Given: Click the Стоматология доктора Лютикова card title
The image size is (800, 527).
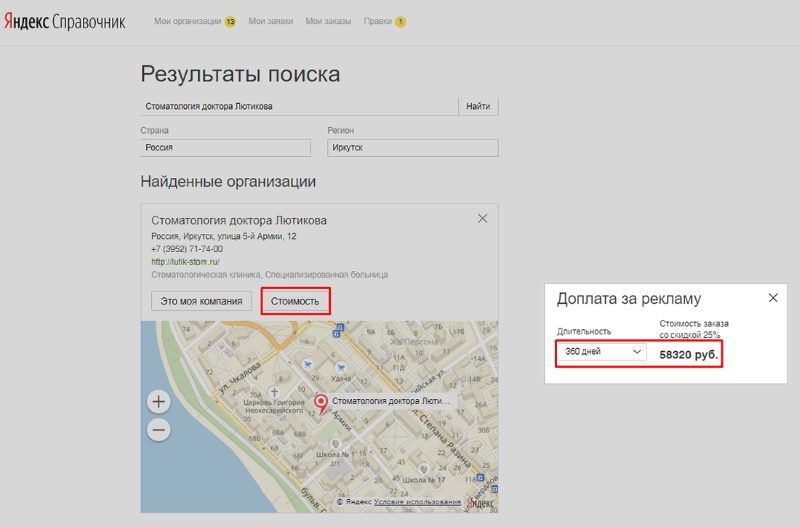Looking at the screenshot, I should [239, 220].
